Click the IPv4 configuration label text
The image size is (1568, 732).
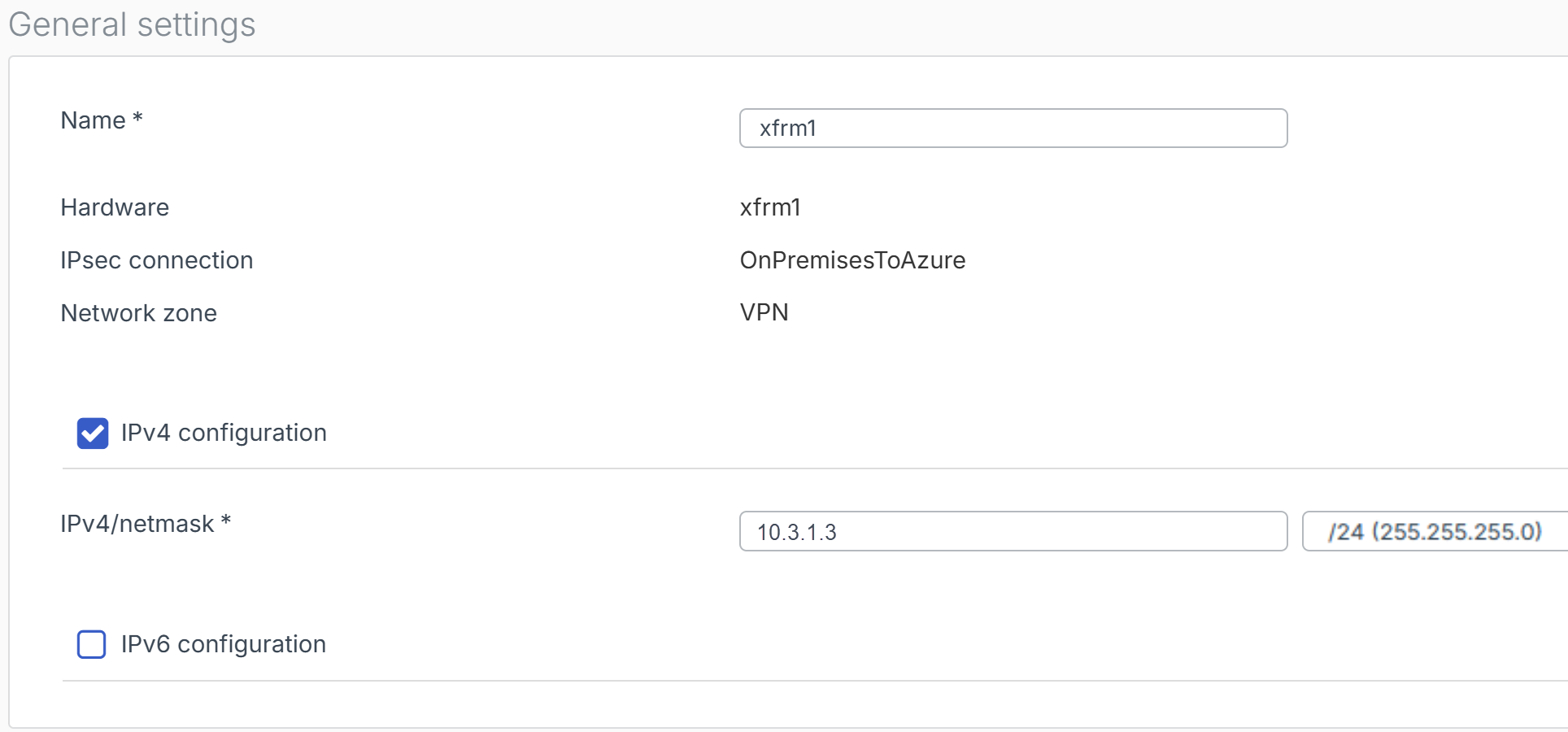coord(224,433)
